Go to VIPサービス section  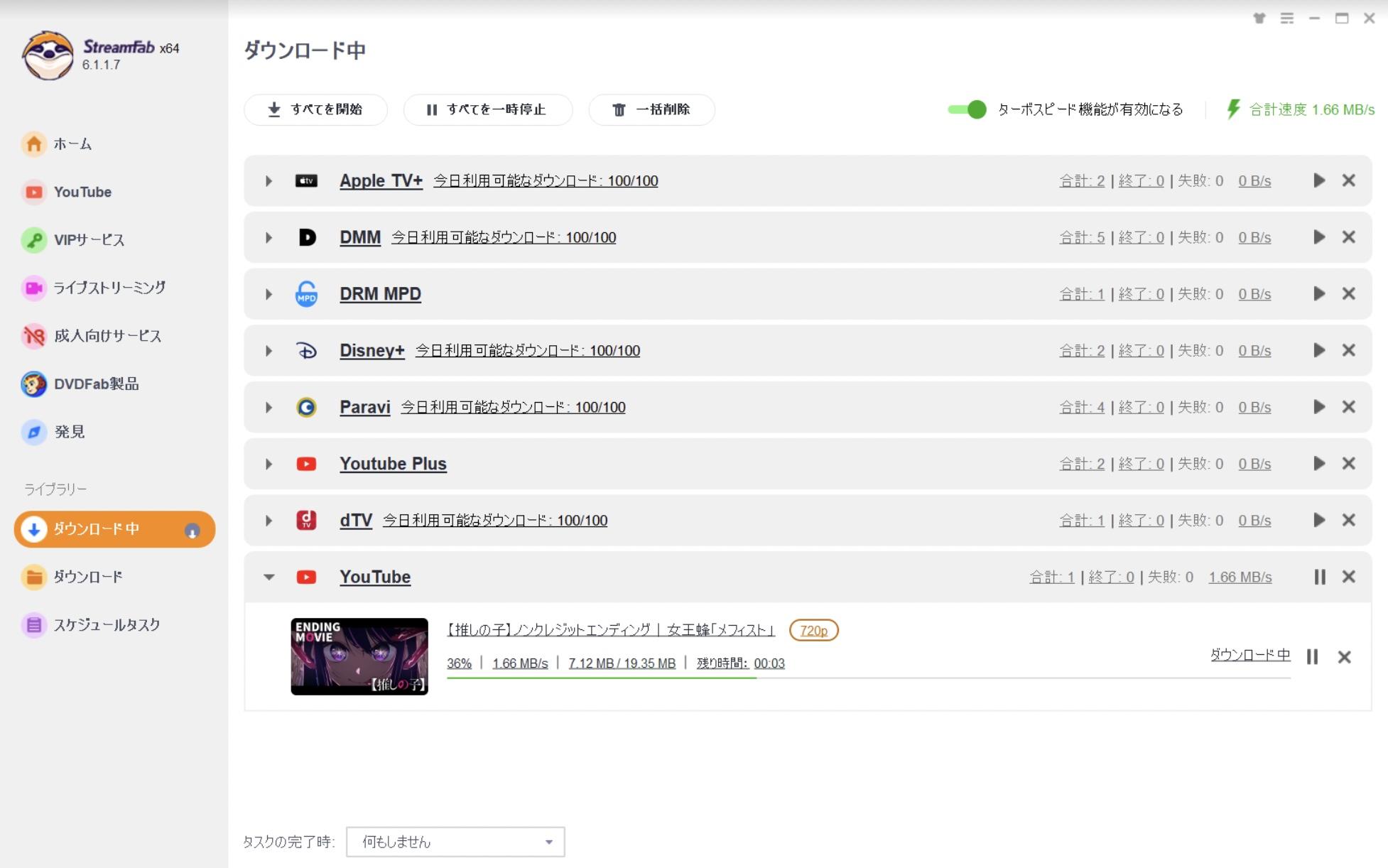[73, 240]
